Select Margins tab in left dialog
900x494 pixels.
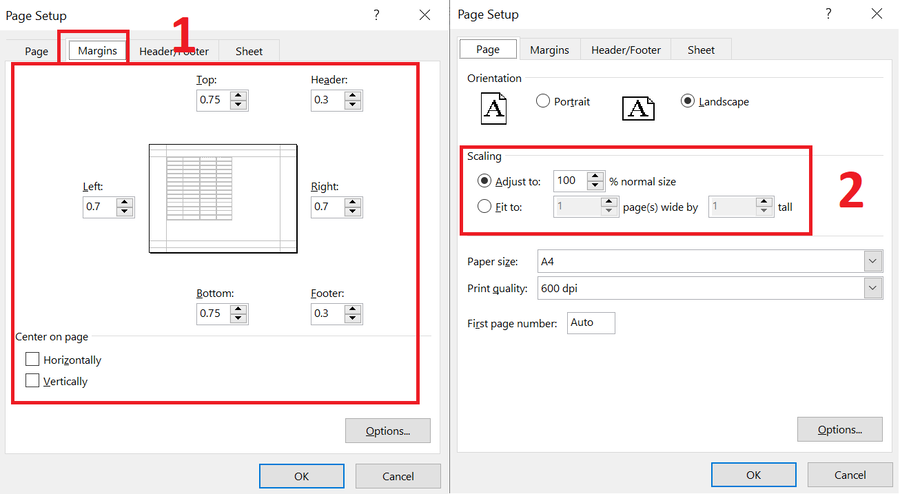(97, 50)
